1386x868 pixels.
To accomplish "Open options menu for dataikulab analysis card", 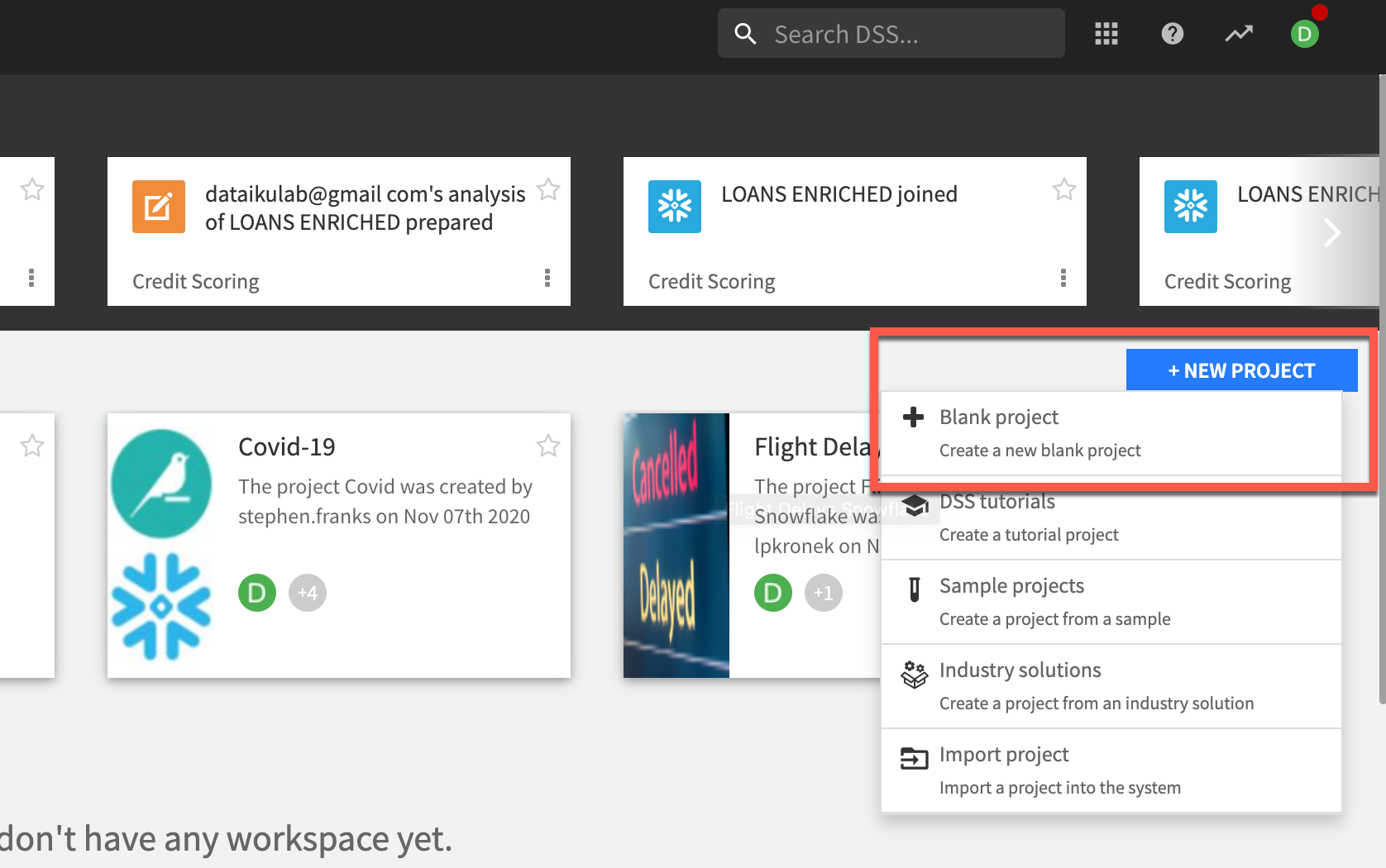I will click(547, 278).
